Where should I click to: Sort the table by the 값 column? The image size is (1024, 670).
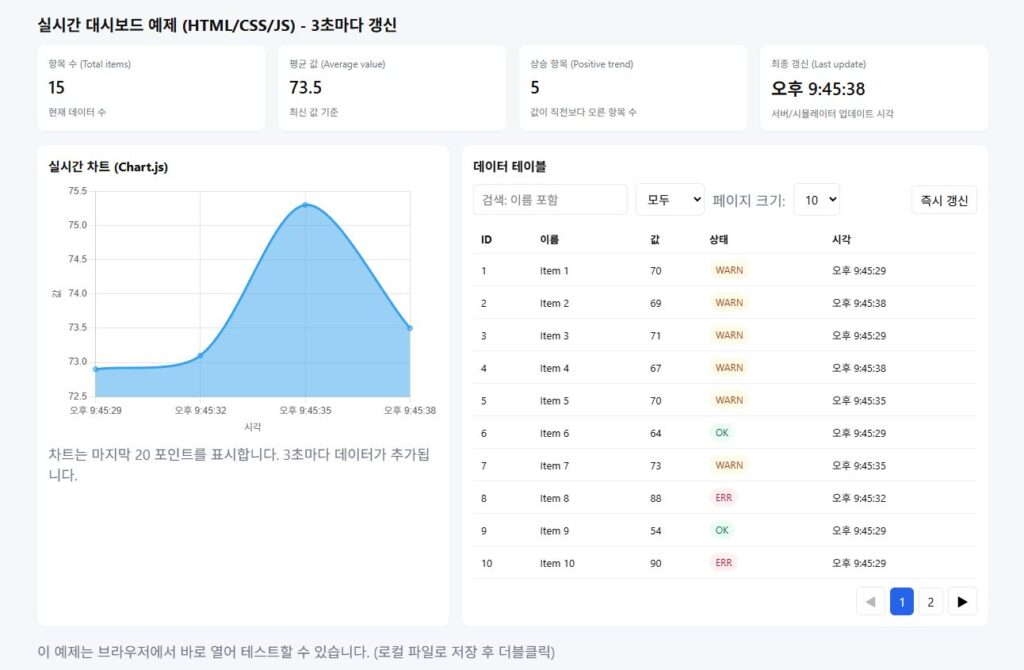click(654, 239)
